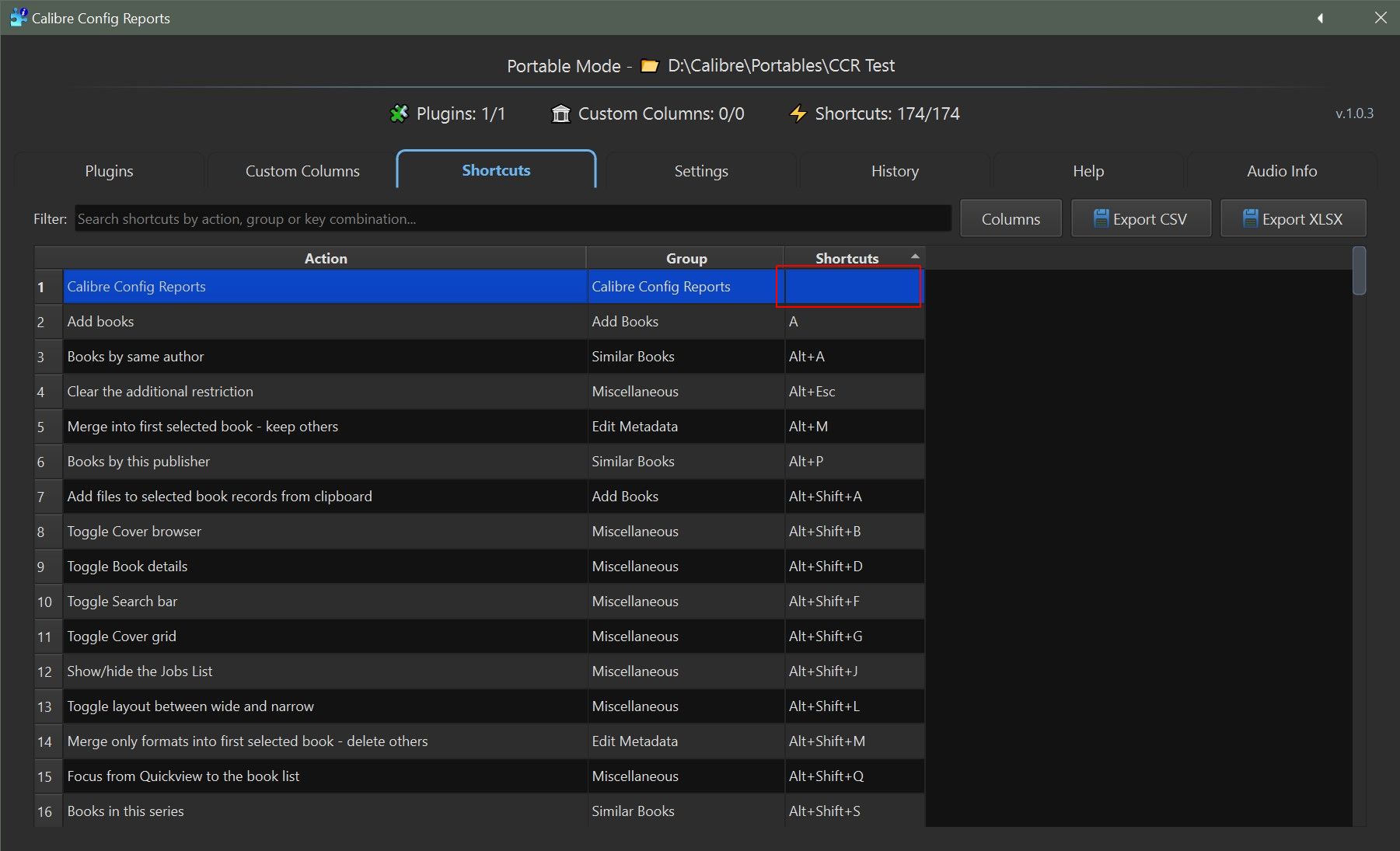The image size is (1400, 851).
Task: Sort the table by Action header
Action: click(325, 258)
